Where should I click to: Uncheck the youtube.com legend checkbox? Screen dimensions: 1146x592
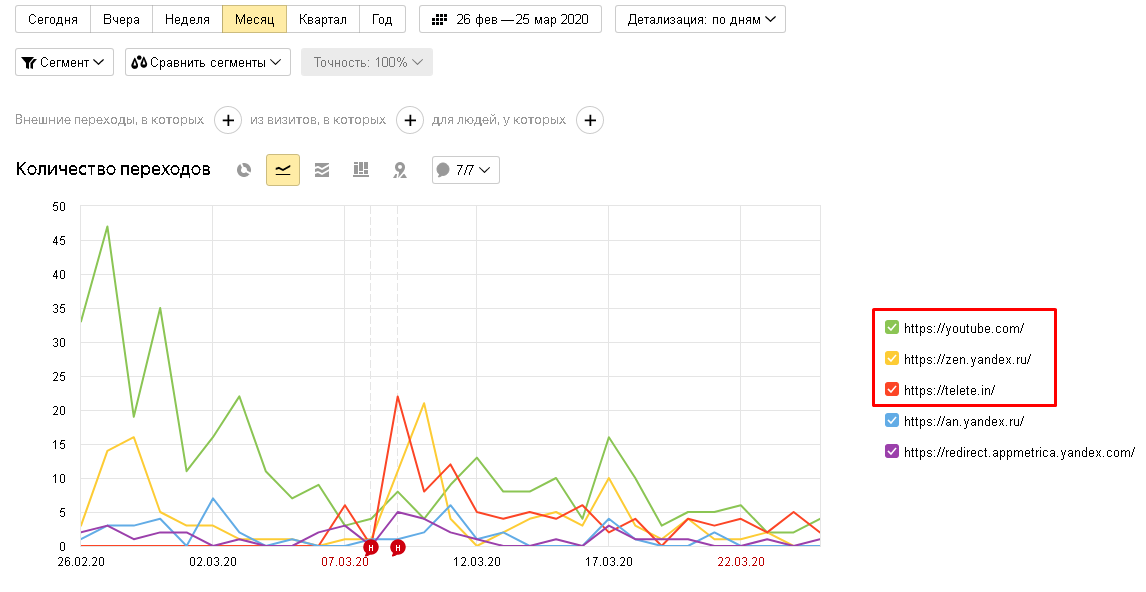point(892,327)
